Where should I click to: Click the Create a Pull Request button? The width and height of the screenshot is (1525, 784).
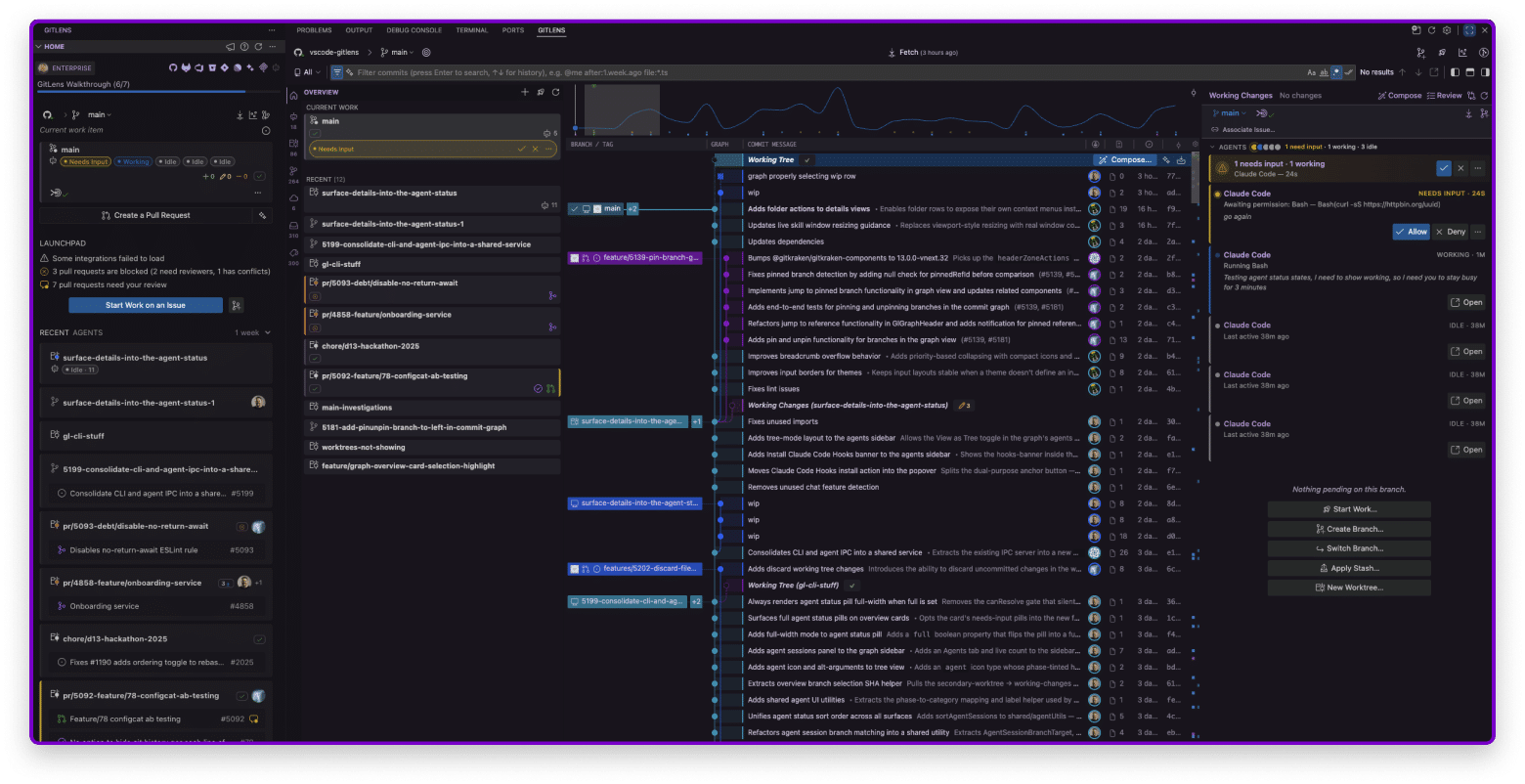click(x=146, y=215)
